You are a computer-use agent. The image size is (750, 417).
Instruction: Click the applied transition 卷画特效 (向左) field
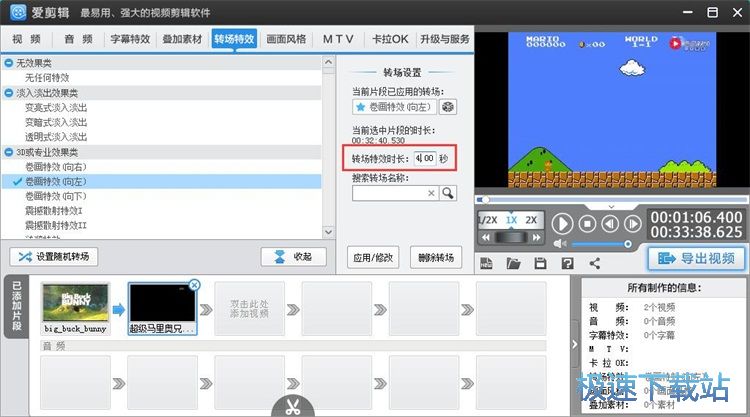click(x=394, y=107)
